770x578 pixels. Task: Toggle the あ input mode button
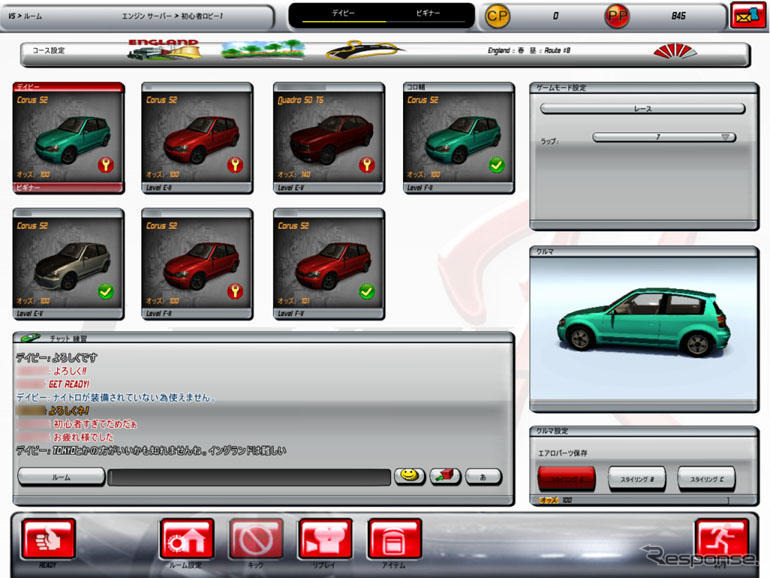tap(483, 476)
